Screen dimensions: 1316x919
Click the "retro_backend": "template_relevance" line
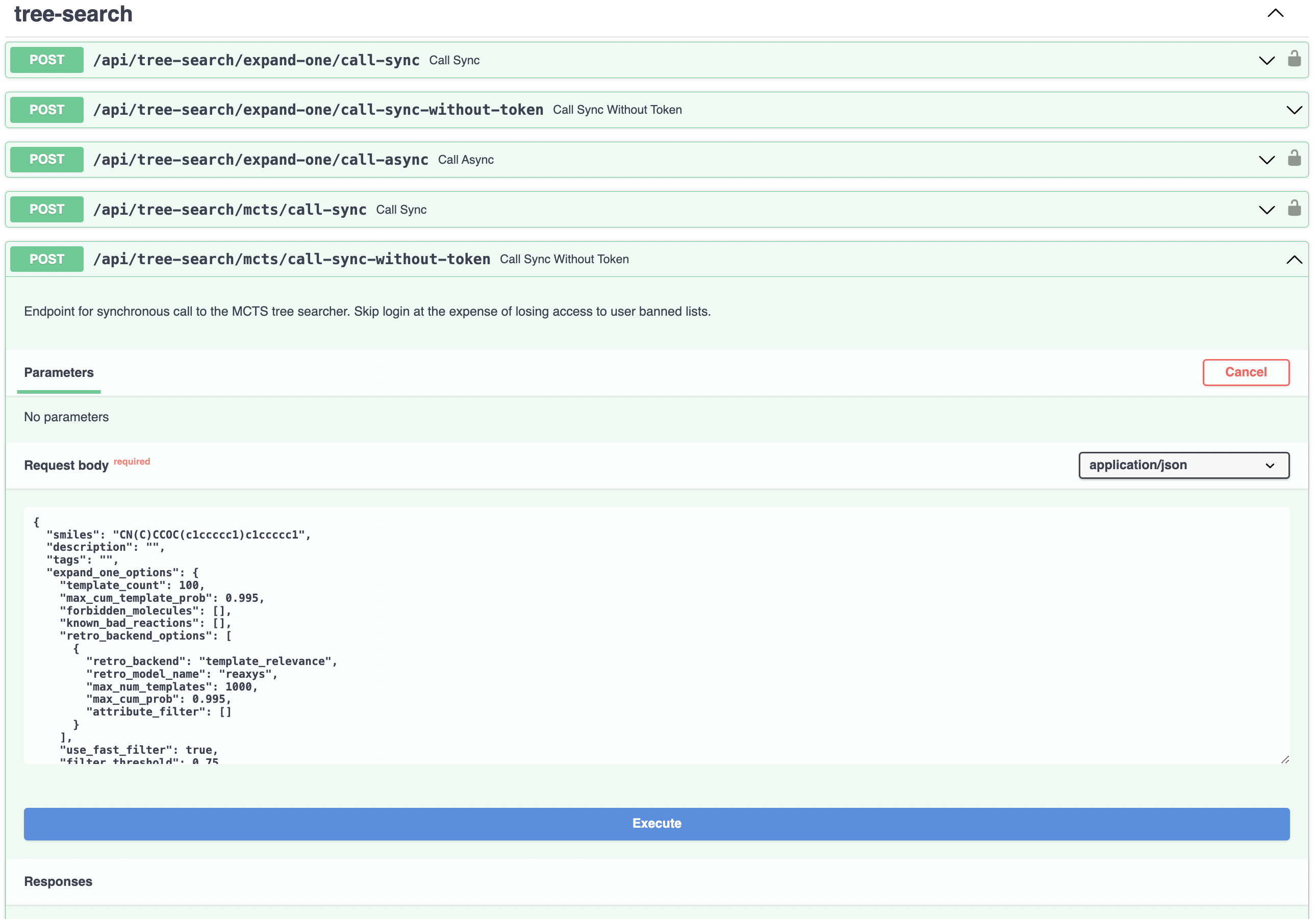coord(212,662)
